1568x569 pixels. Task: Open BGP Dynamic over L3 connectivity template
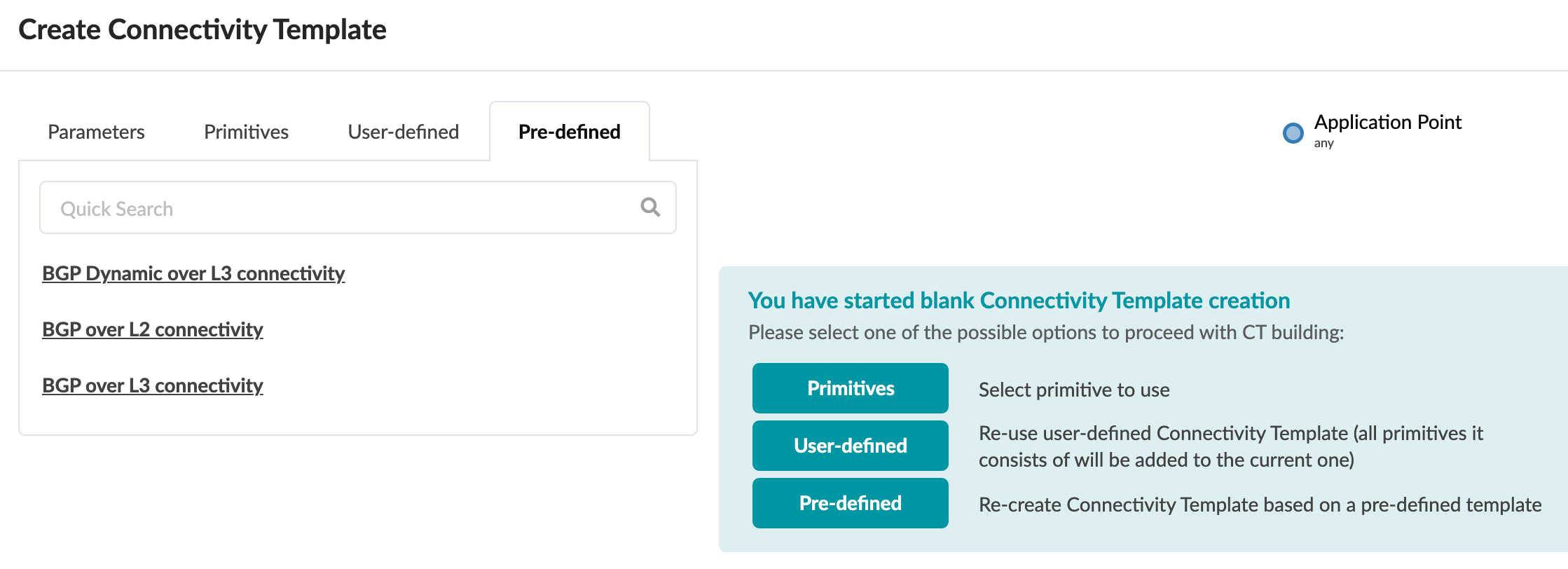[x=193, y=273]
